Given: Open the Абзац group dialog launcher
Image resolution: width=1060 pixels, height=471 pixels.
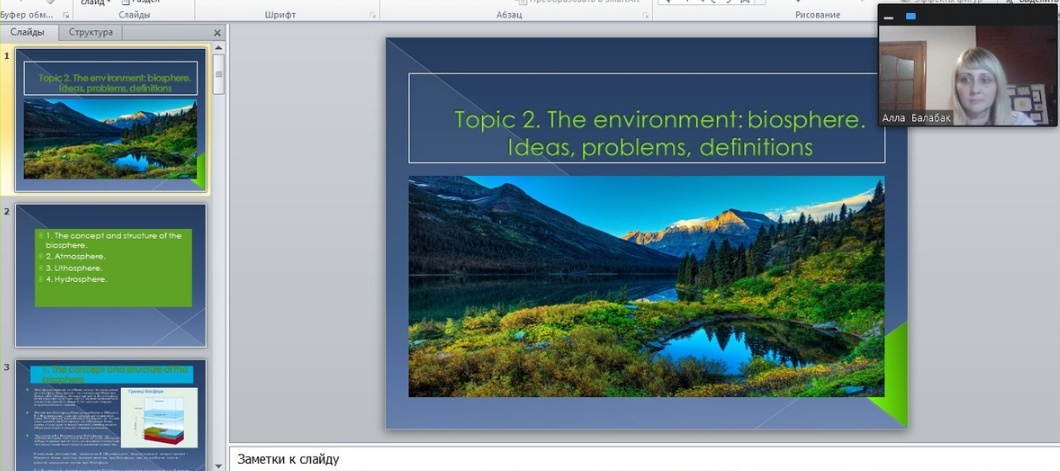Looking at the screenshot, I should (x=645, y=15).
